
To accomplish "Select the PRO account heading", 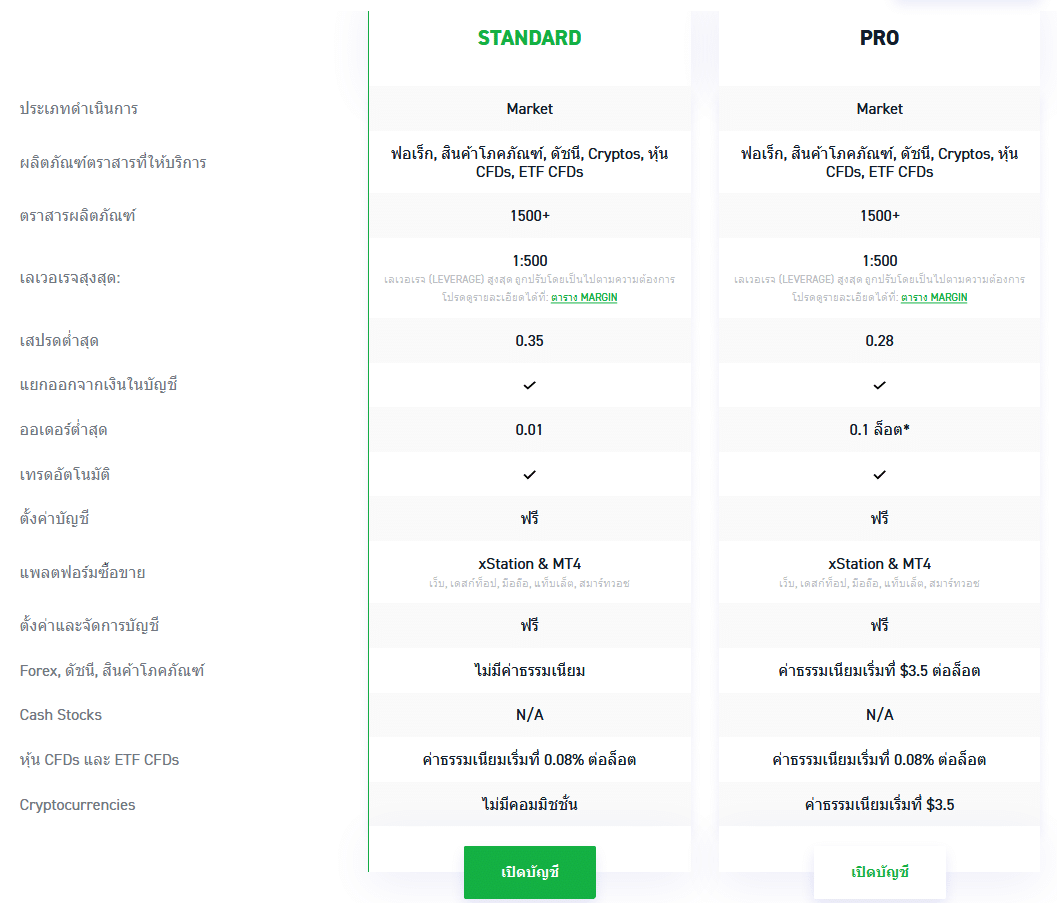I will 879,38.
